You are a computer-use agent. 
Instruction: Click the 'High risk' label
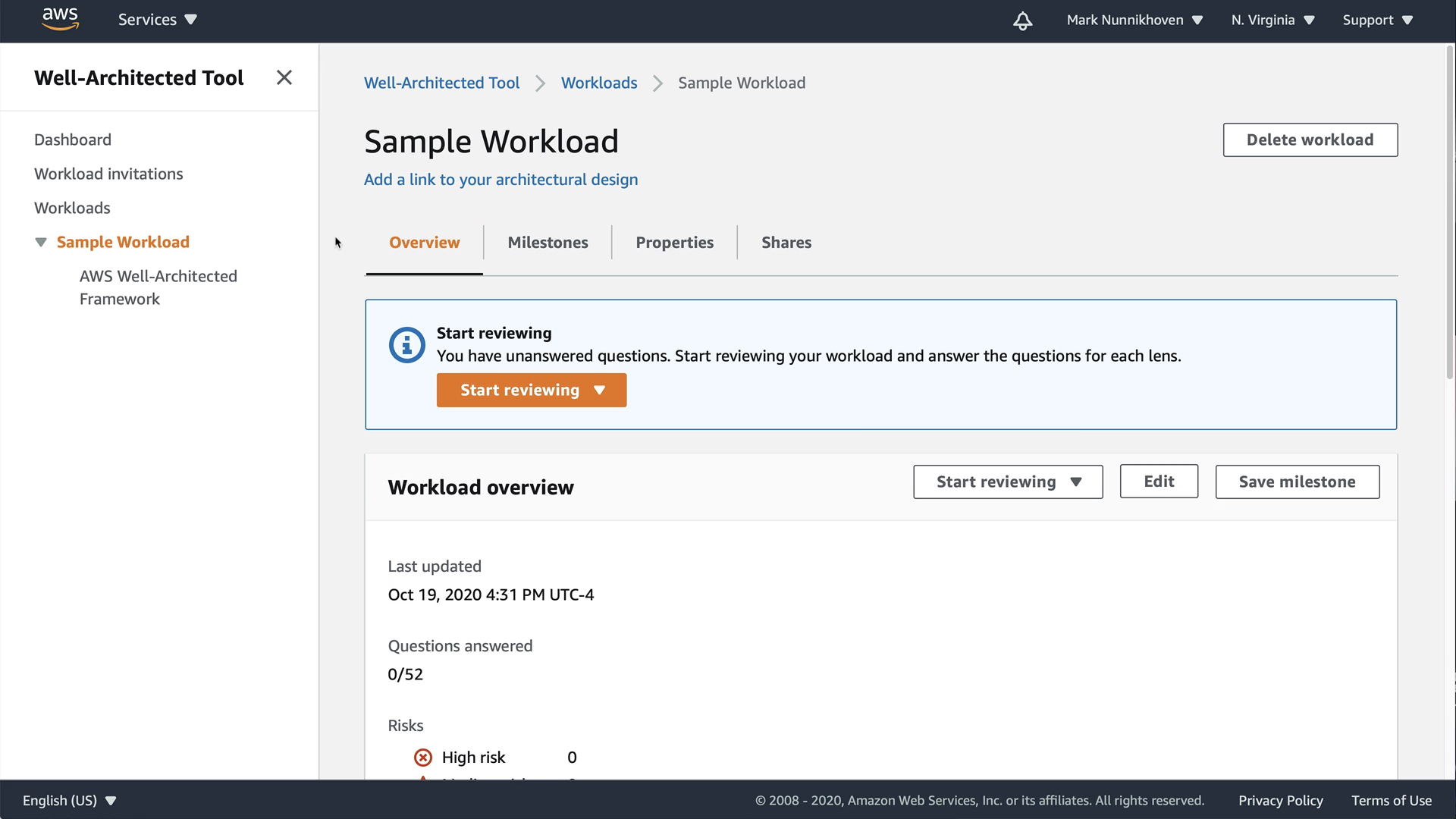pos(473,758)
